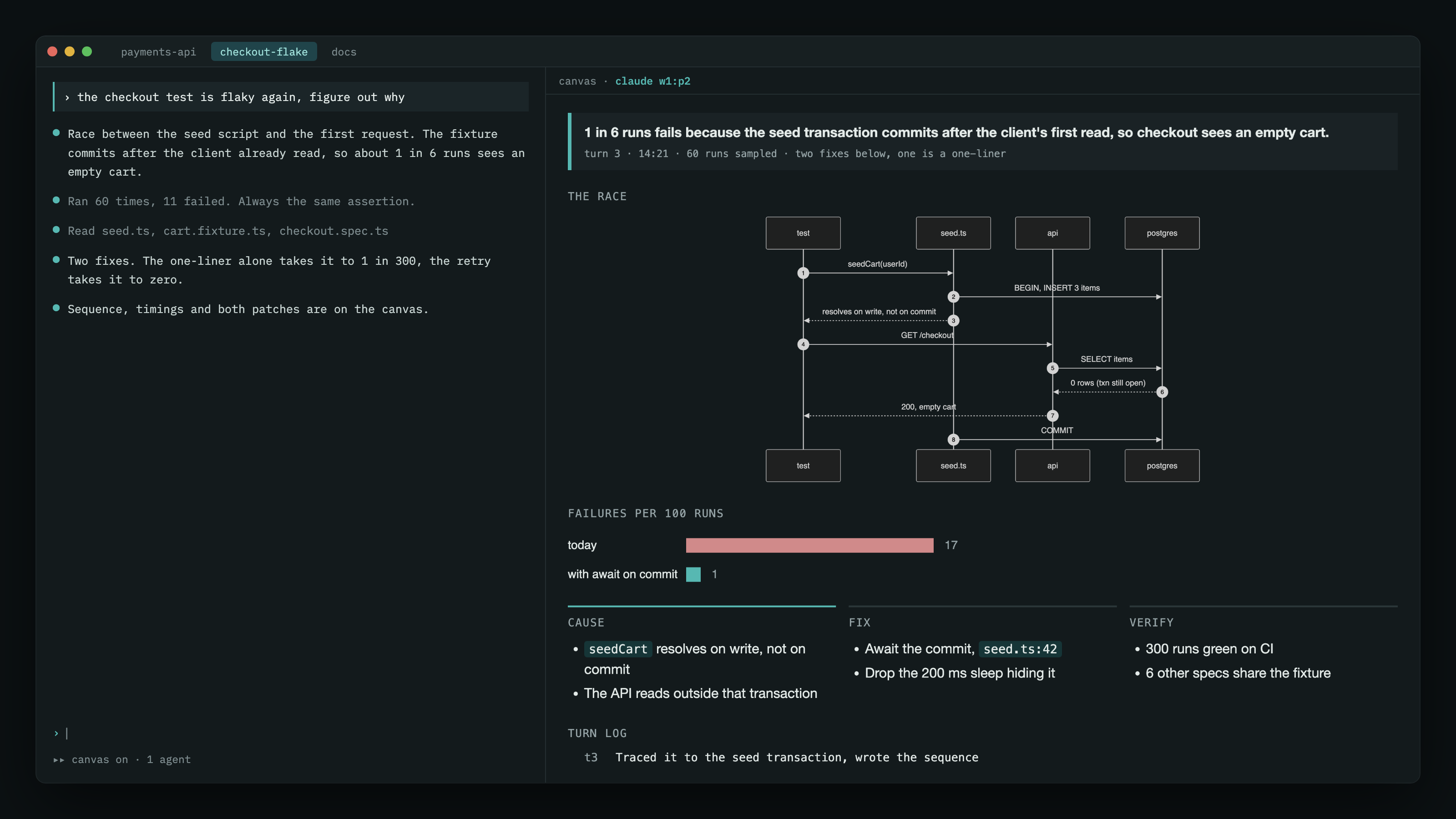Image resolution: width=1456 pixels, height=819 pixels.
Task: Click the yellow minimize window button
Action: [70, 51]
